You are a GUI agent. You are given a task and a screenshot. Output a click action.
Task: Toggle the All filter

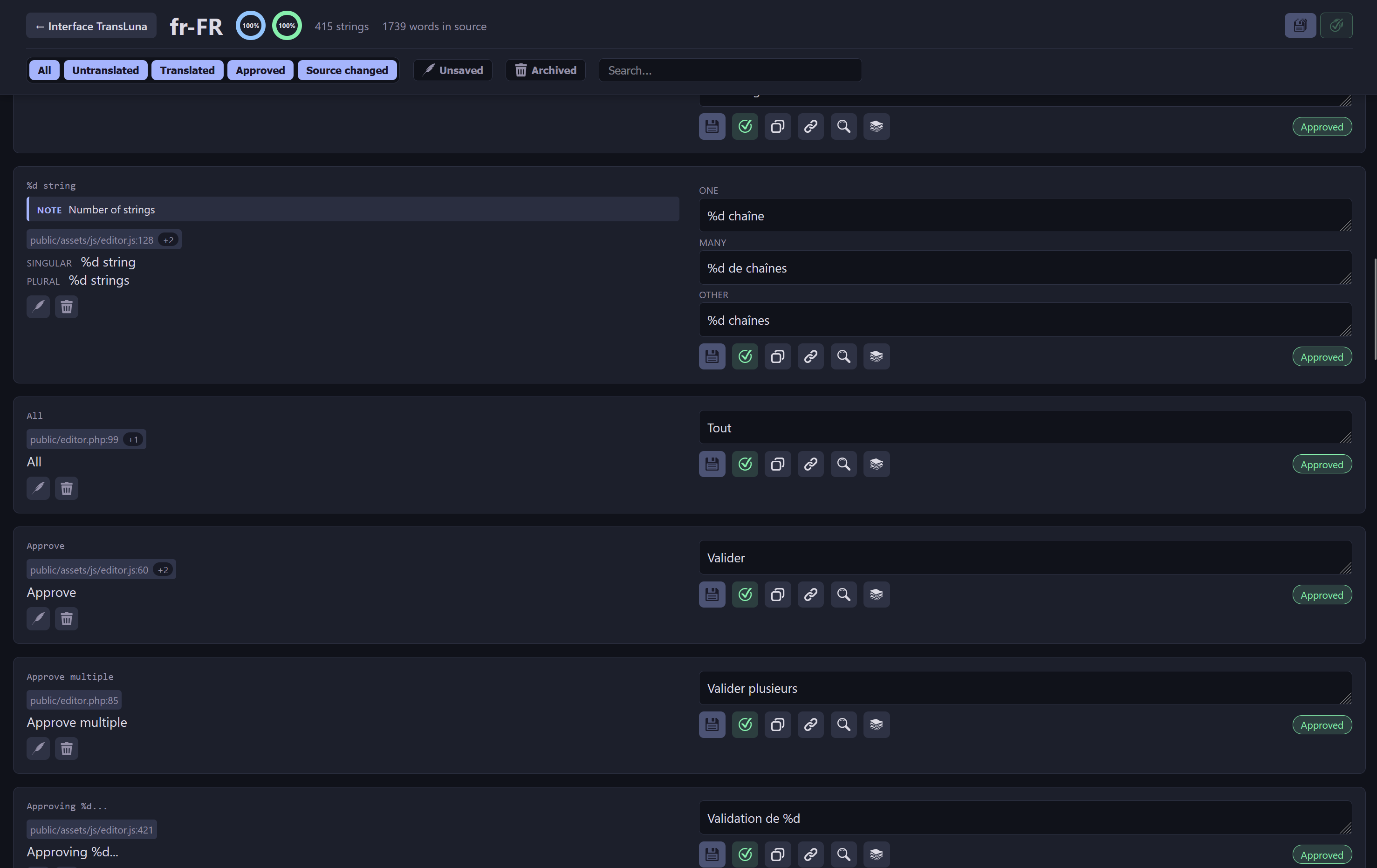point(44,70)
